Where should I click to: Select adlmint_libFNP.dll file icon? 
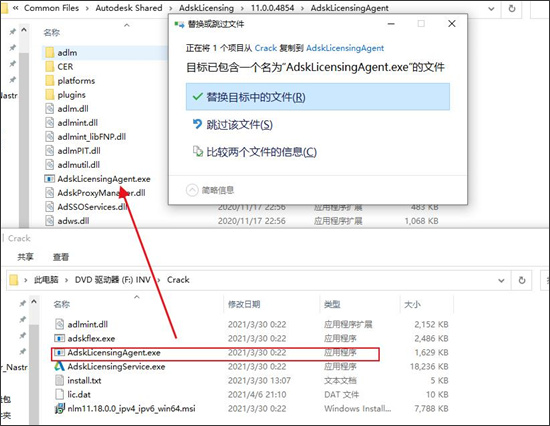[49, 137]
